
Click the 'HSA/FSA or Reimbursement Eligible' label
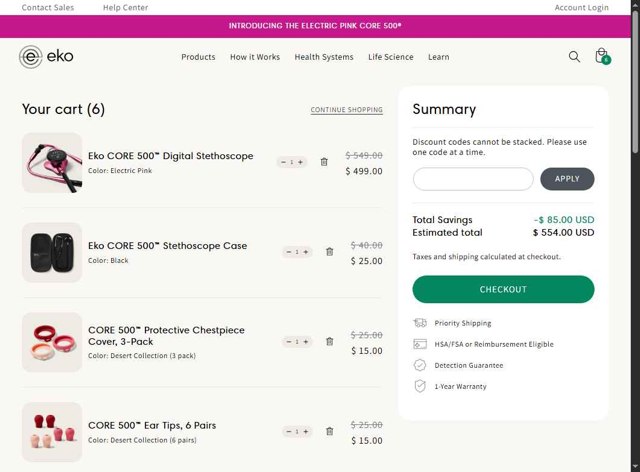[x=494, y=344]
